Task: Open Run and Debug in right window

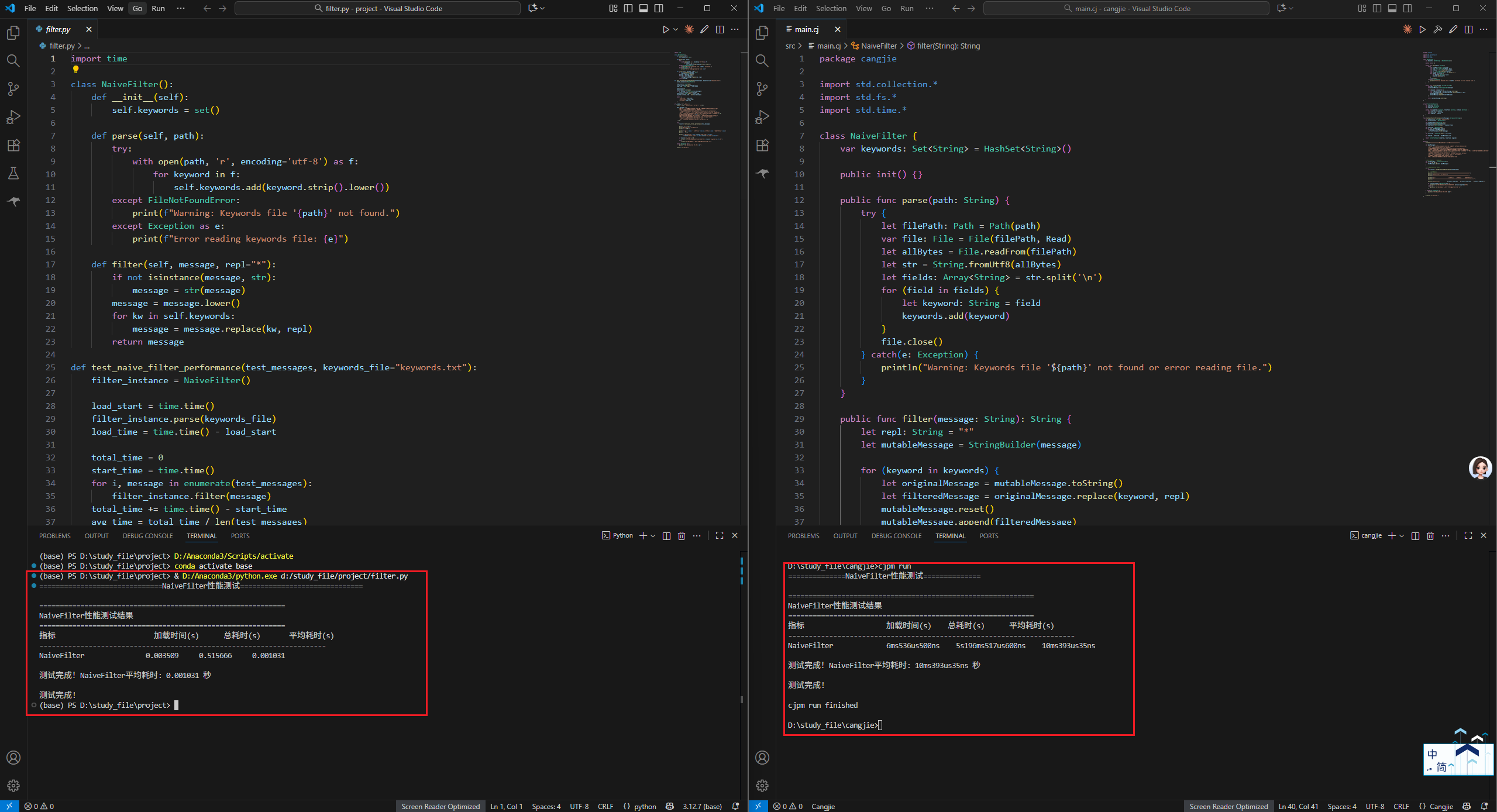Action: click(762, 117)
